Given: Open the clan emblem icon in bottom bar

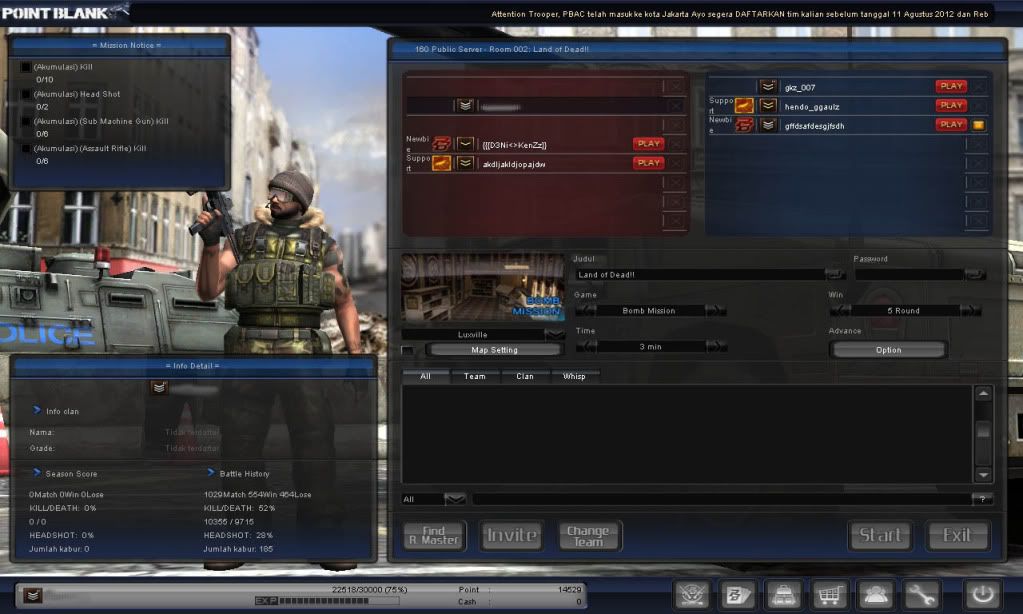Looking at the screenshot, I should coord(693,594).
